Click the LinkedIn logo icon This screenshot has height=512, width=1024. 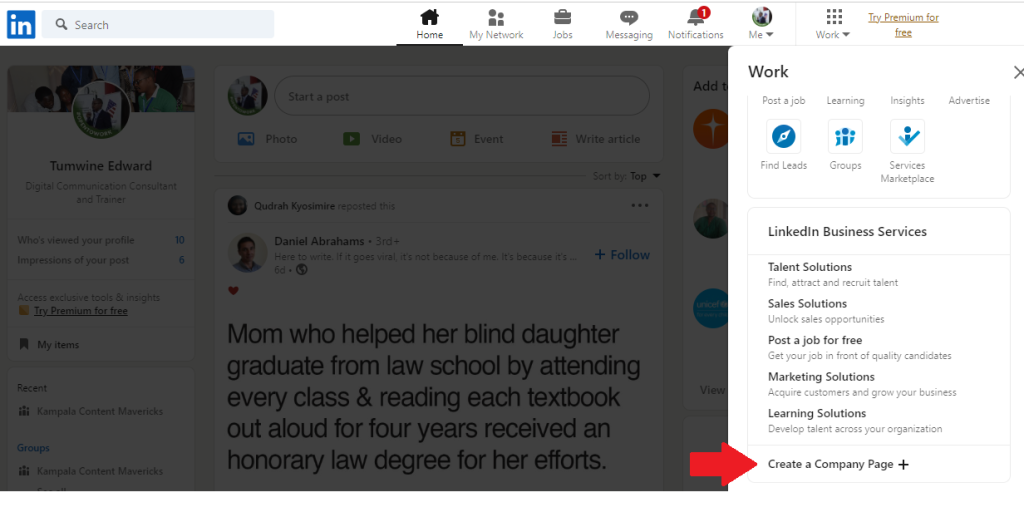coord(21,25)
